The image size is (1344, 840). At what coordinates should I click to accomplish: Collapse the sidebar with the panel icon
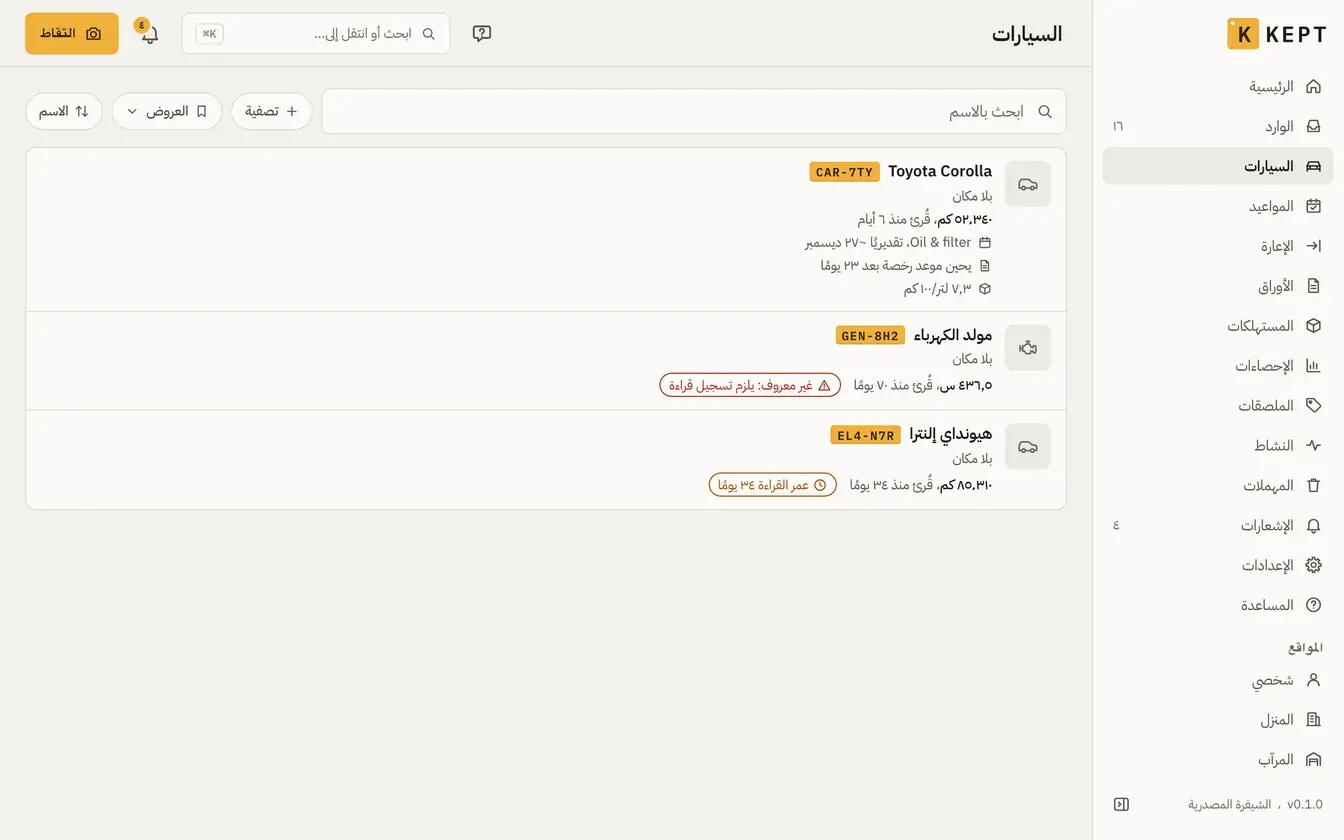click(1121, 804)
